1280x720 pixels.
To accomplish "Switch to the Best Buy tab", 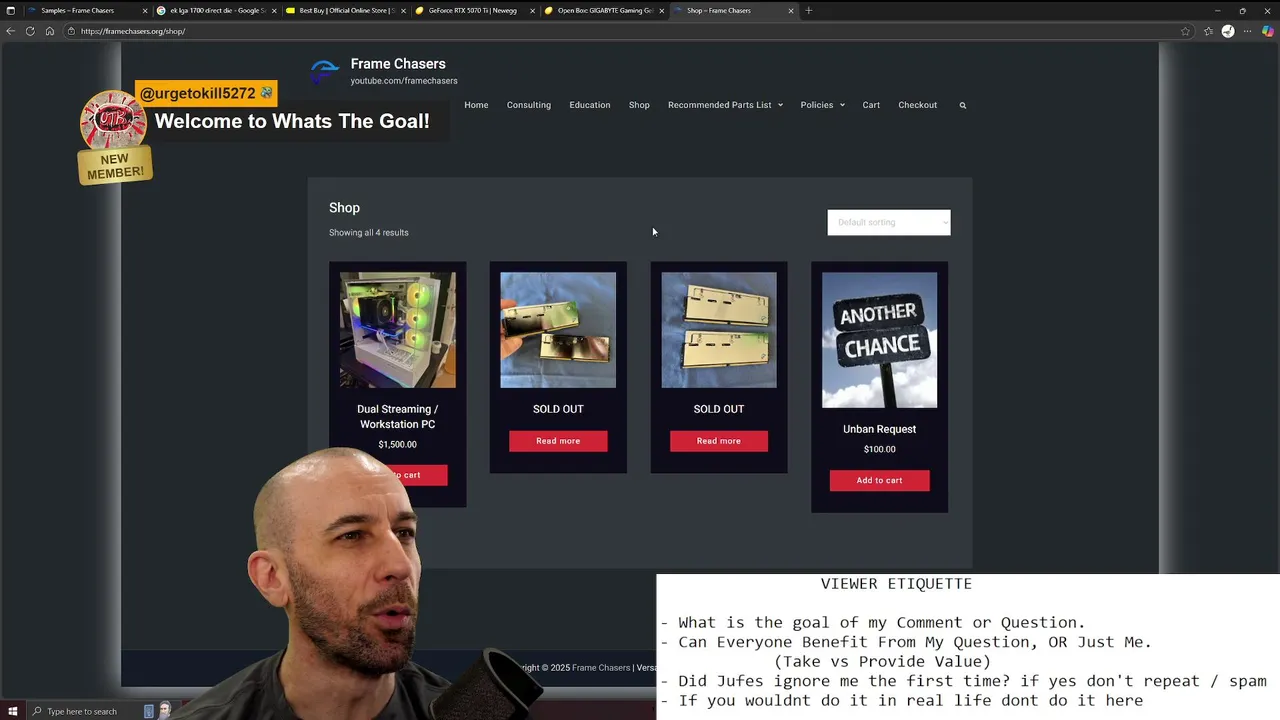I will [x=345, y=10].
